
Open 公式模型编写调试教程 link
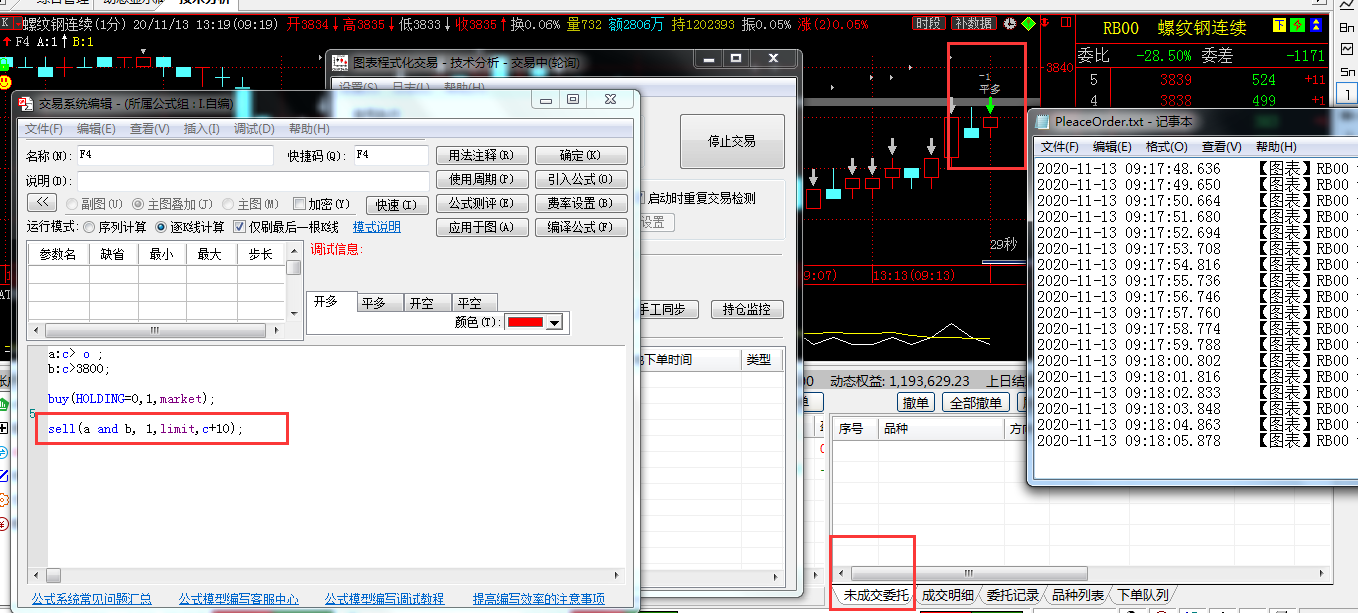coord(384,600)
